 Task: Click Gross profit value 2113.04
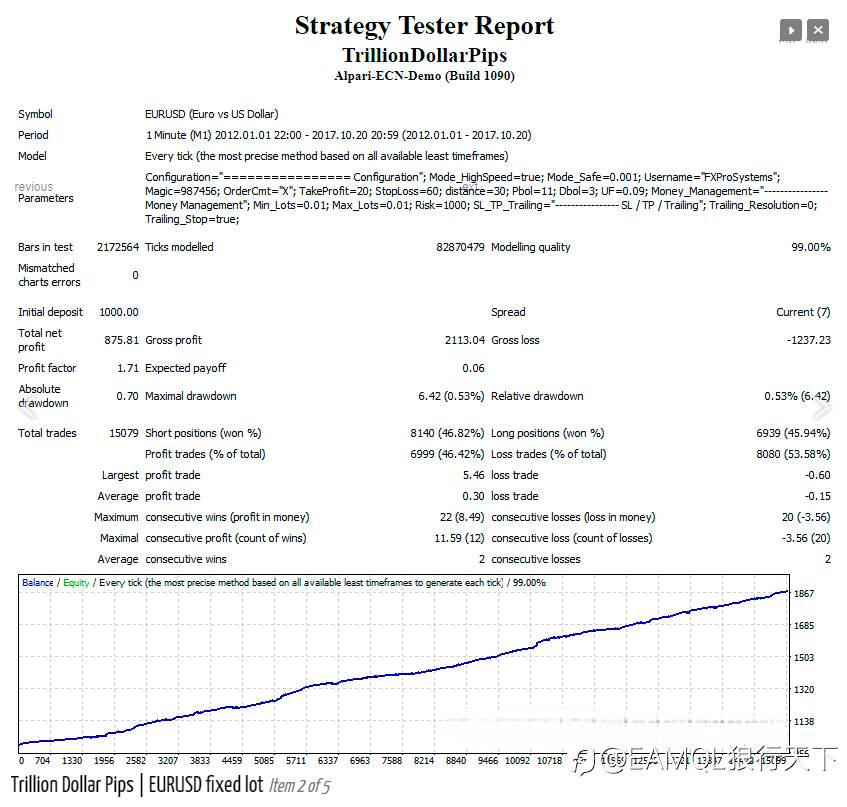click(465, 340)
